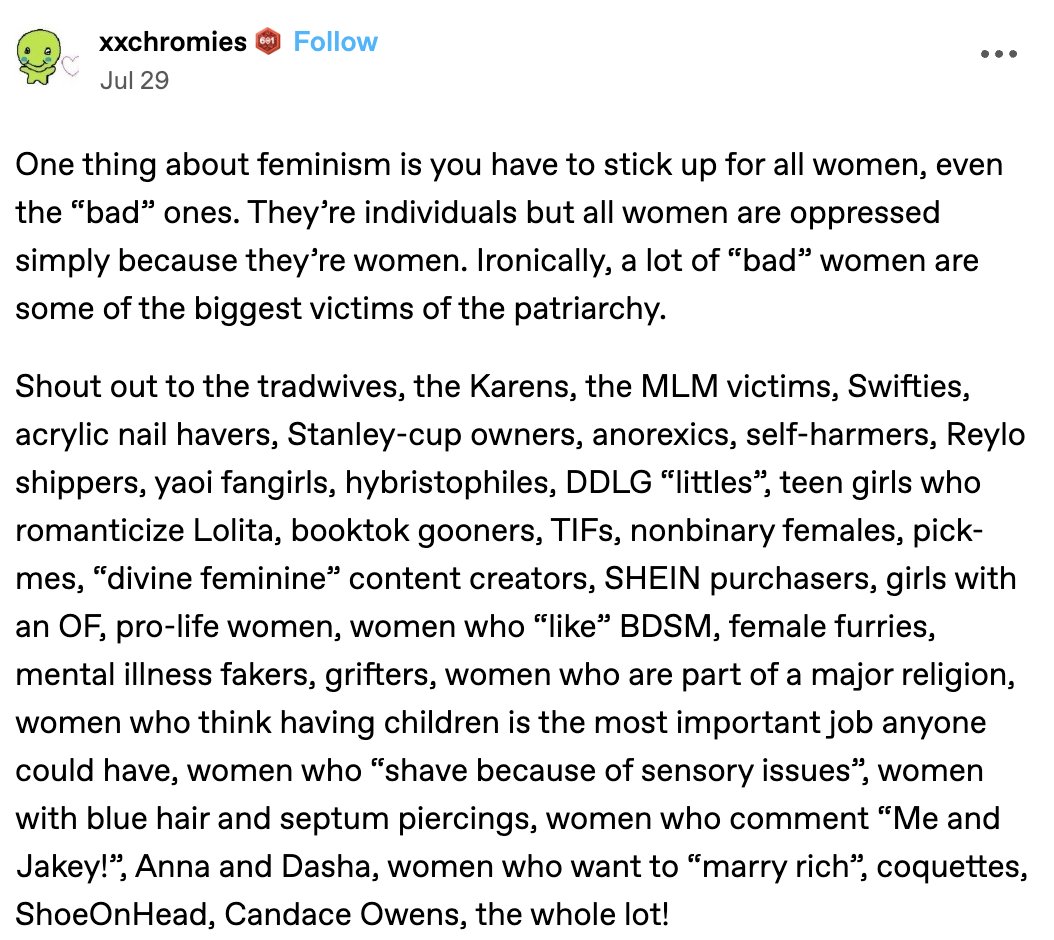
Task: Click the word "patriarchy" ending the first paragraph
Action: (x=590, y=309)
